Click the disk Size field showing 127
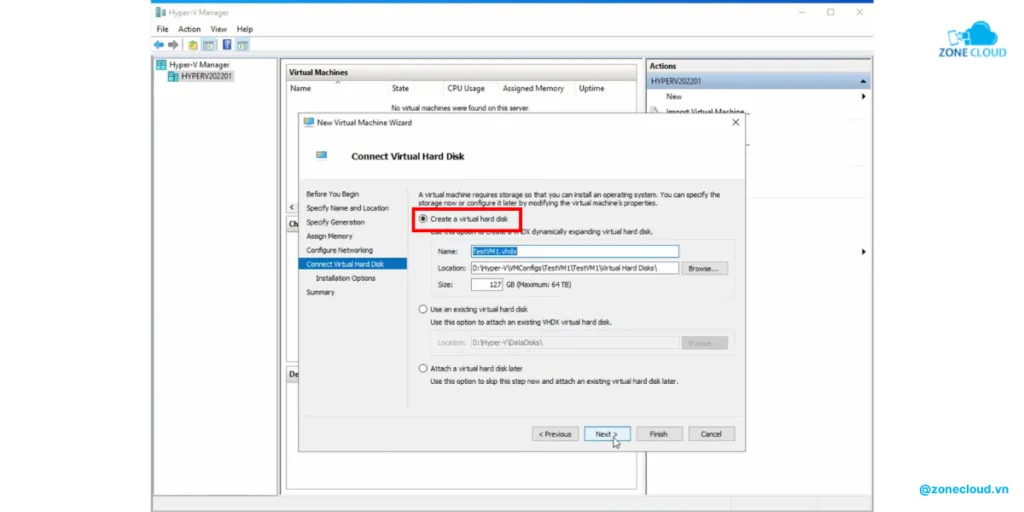The height and width of the screenshot is (512, 1024). click(x=487, y=285)
